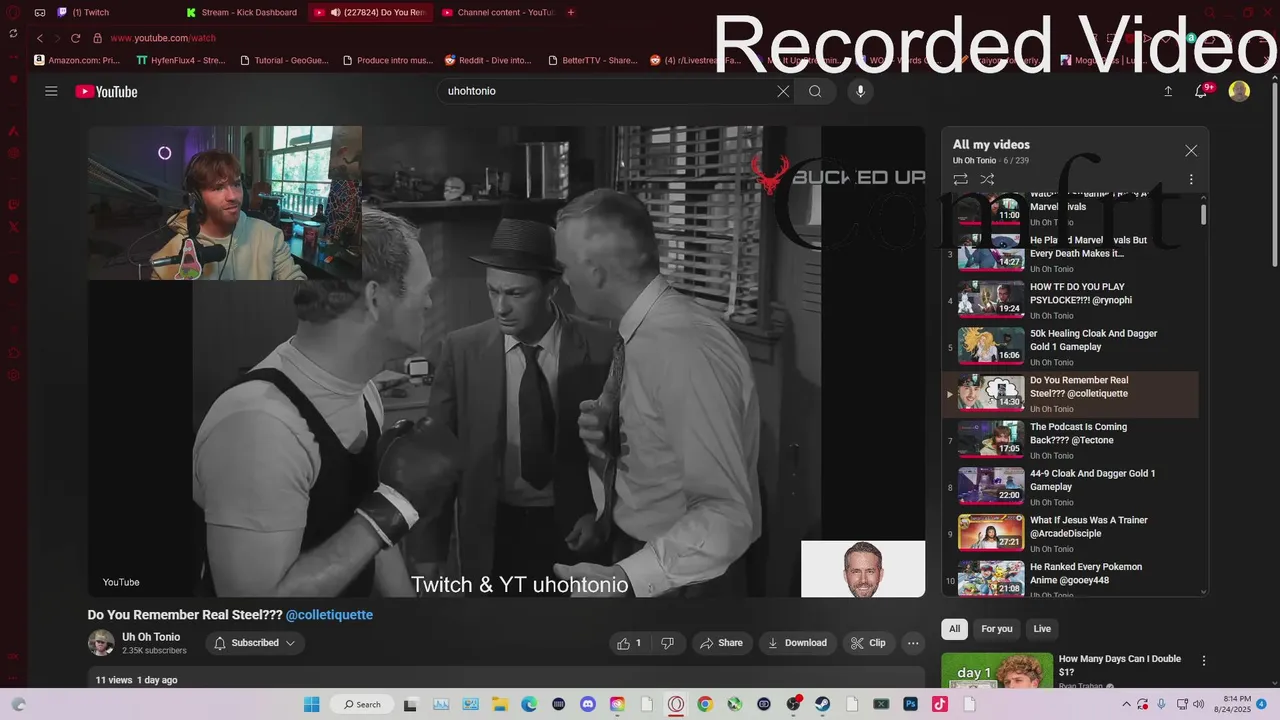This screenshot has width=1280, height=720.
Task: Open Steam from the taskbar
Action: pyautogui.click(x=823, y=704)
